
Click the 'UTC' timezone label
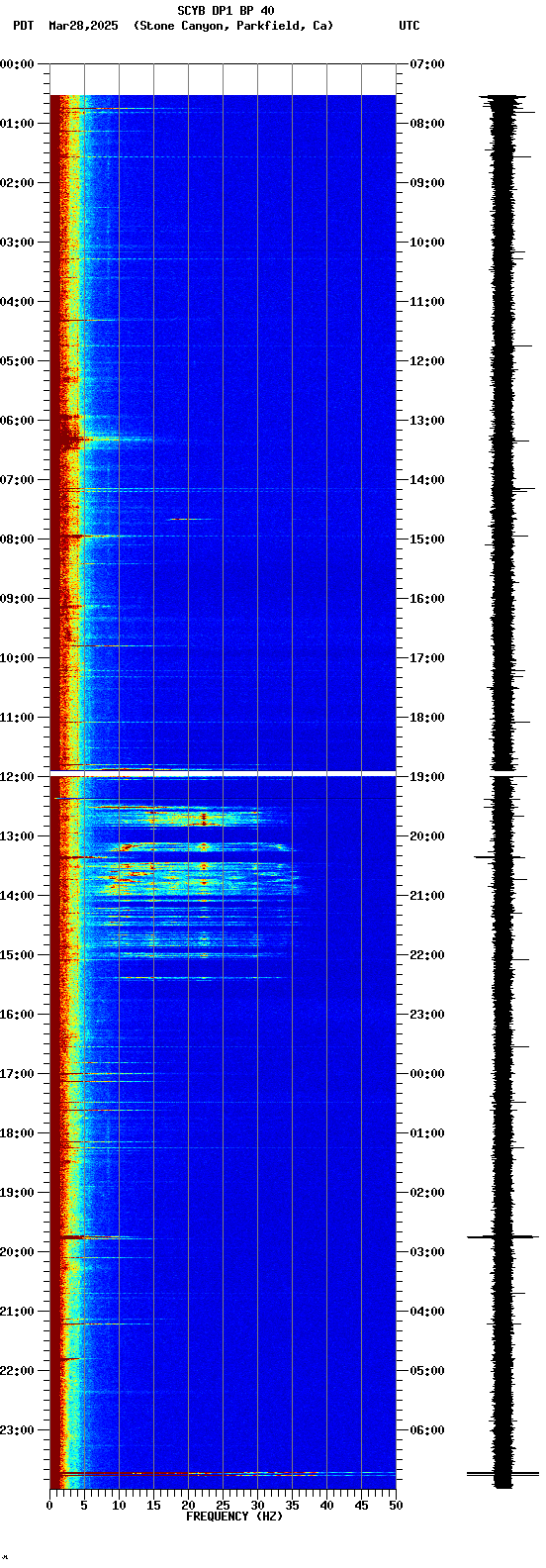click(x=409, y=26)
